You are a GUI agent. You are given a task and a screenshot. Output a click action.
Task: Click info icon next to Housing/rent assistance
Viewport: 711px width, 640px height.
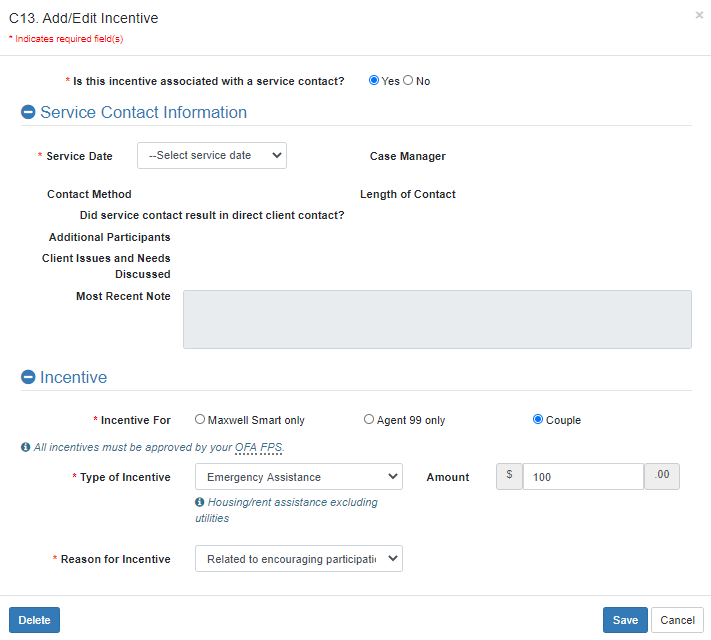tap(200, 502)
